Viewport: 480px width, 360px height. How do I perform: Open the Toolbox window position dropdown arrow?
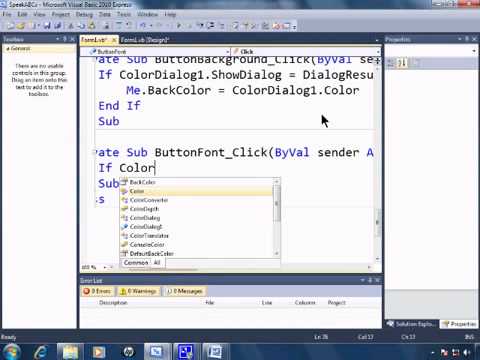(x=57, y=39)
